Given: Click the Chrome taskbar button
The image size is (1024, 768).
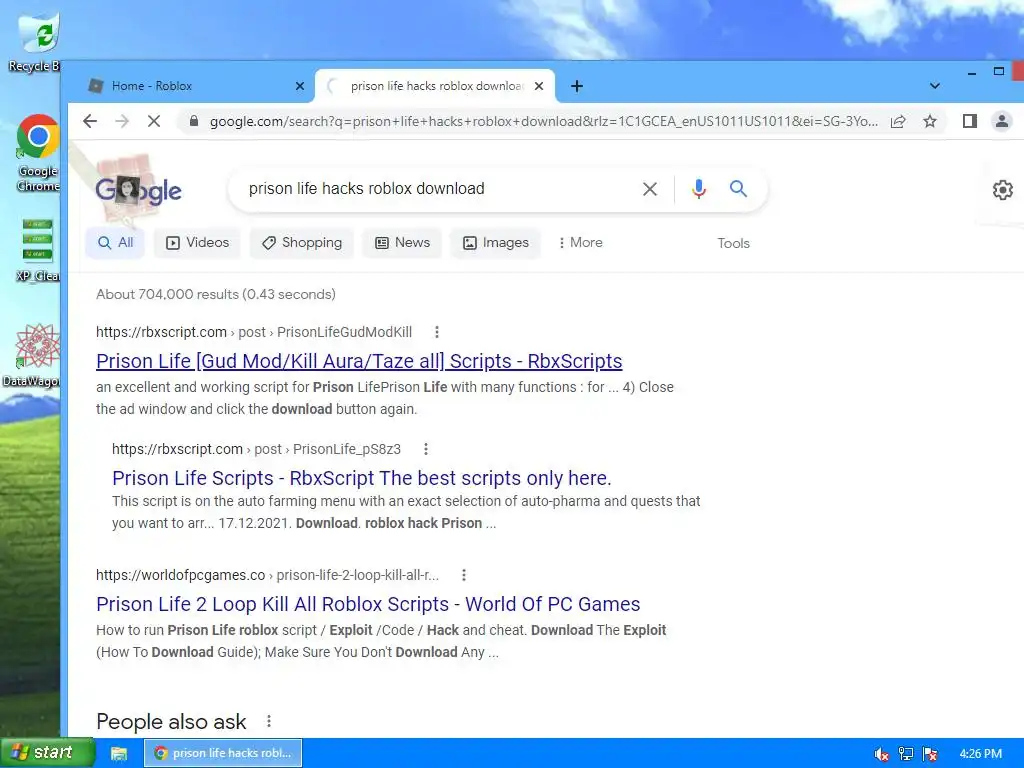Looking at the screenshot, I should [223, 753].
